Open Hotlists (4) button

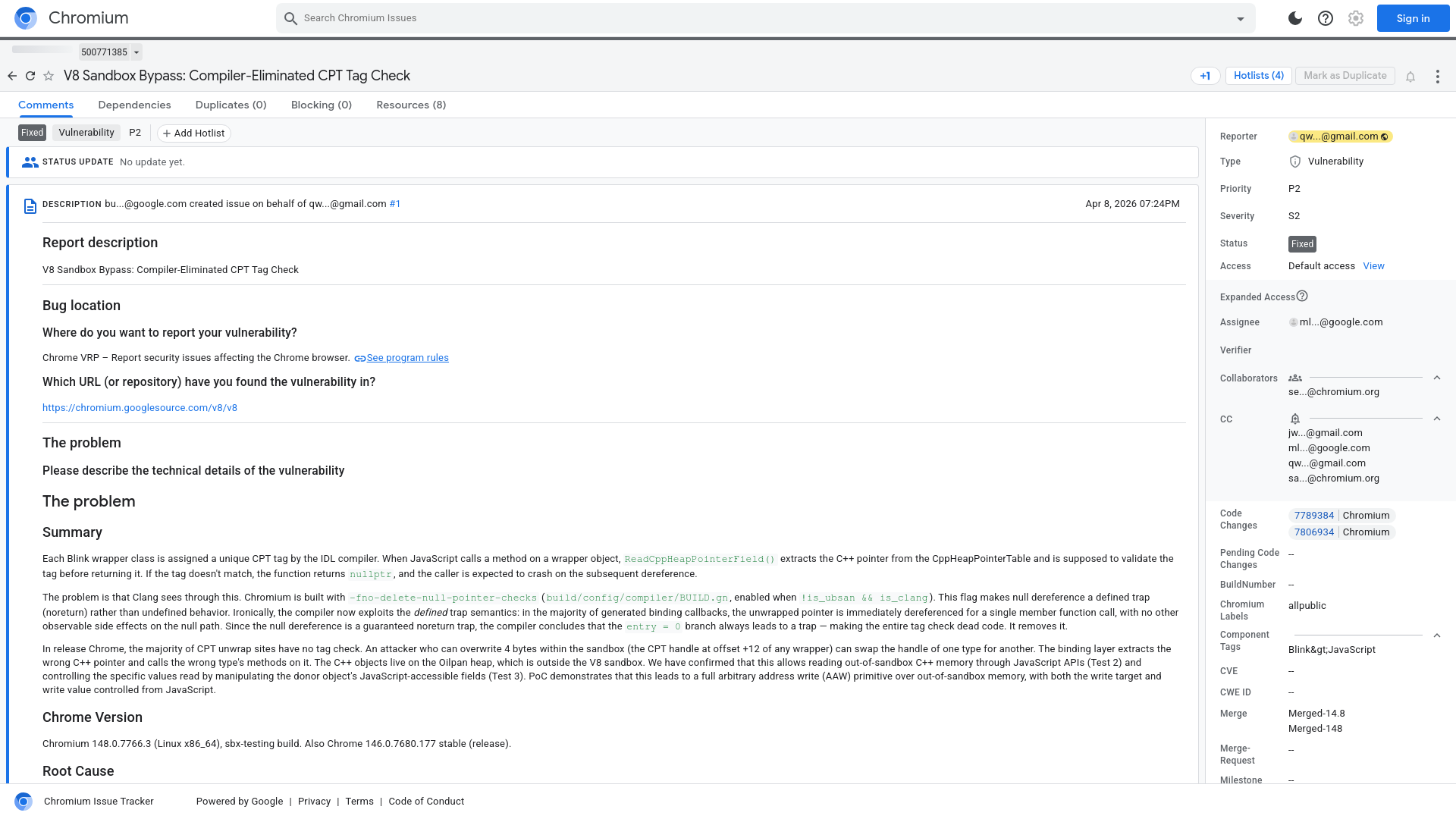point(1258,76)
